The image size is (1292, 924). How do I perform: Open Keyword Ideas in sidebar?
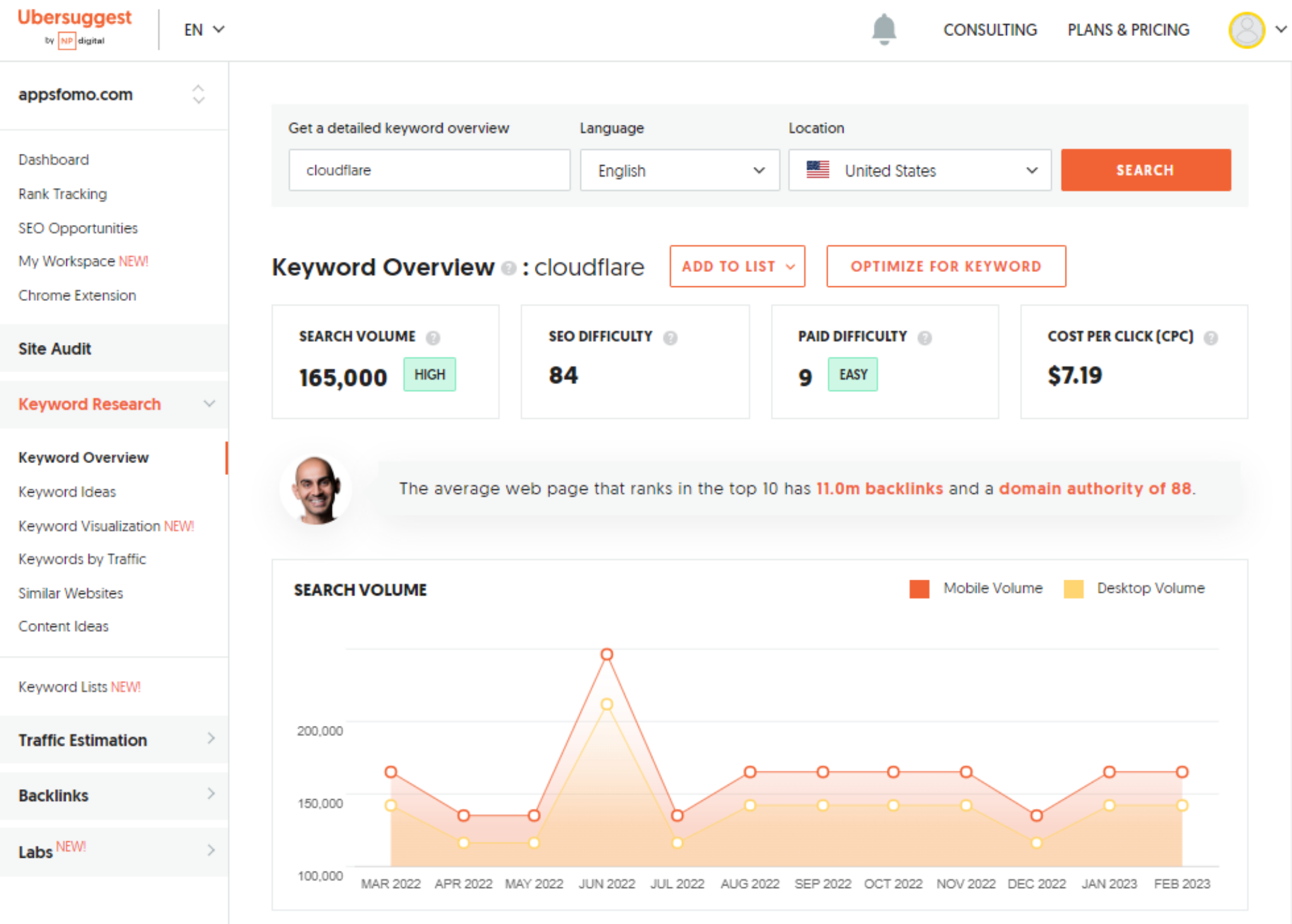click(67, 491)
